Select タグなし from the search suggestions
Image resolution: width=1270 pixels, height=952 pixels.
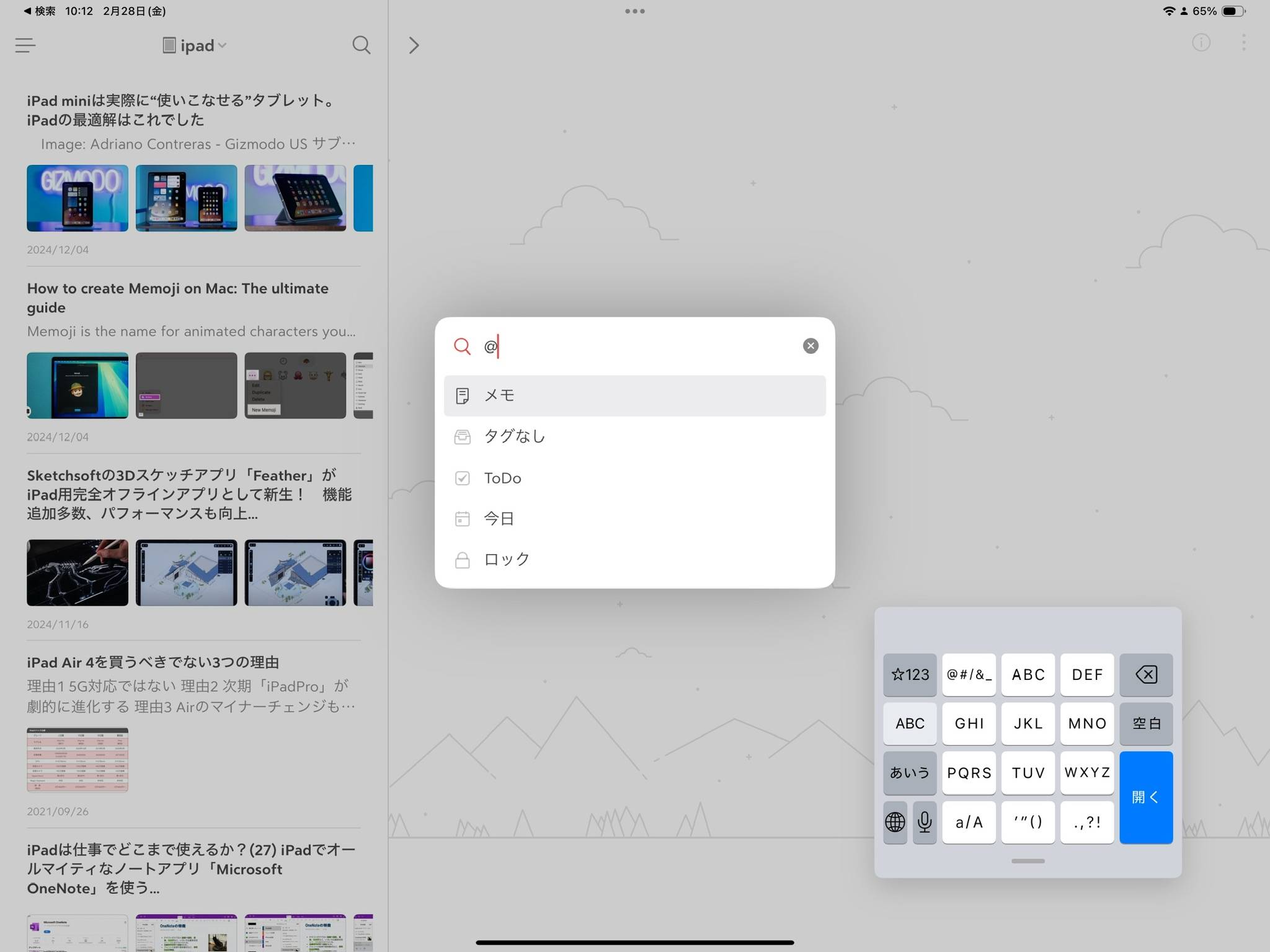pos(635,436)
